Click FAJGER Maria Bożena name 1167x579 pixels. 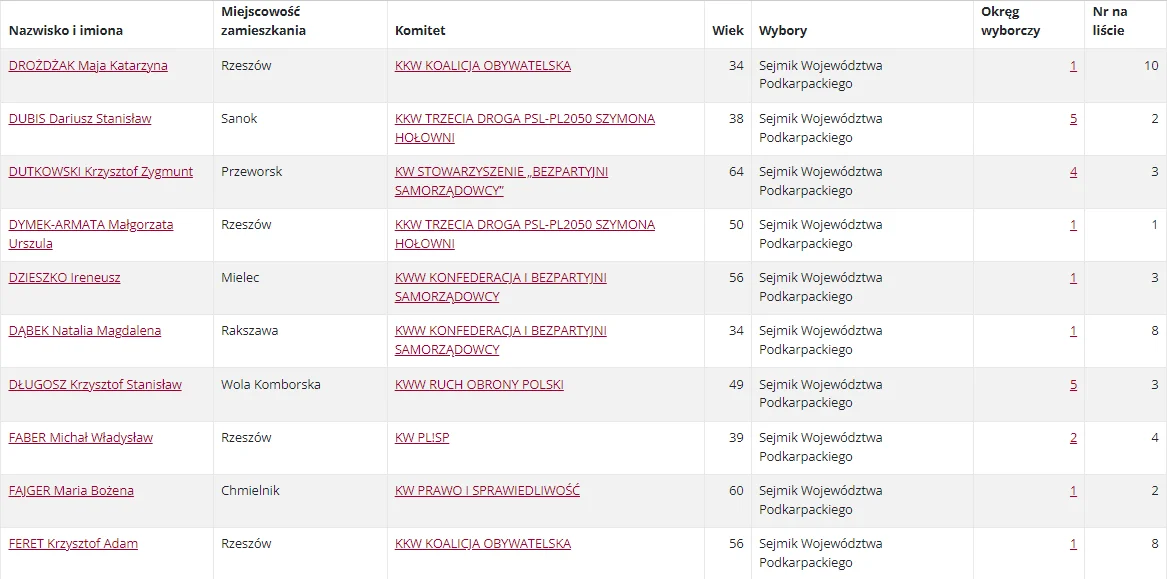[71, 491]
